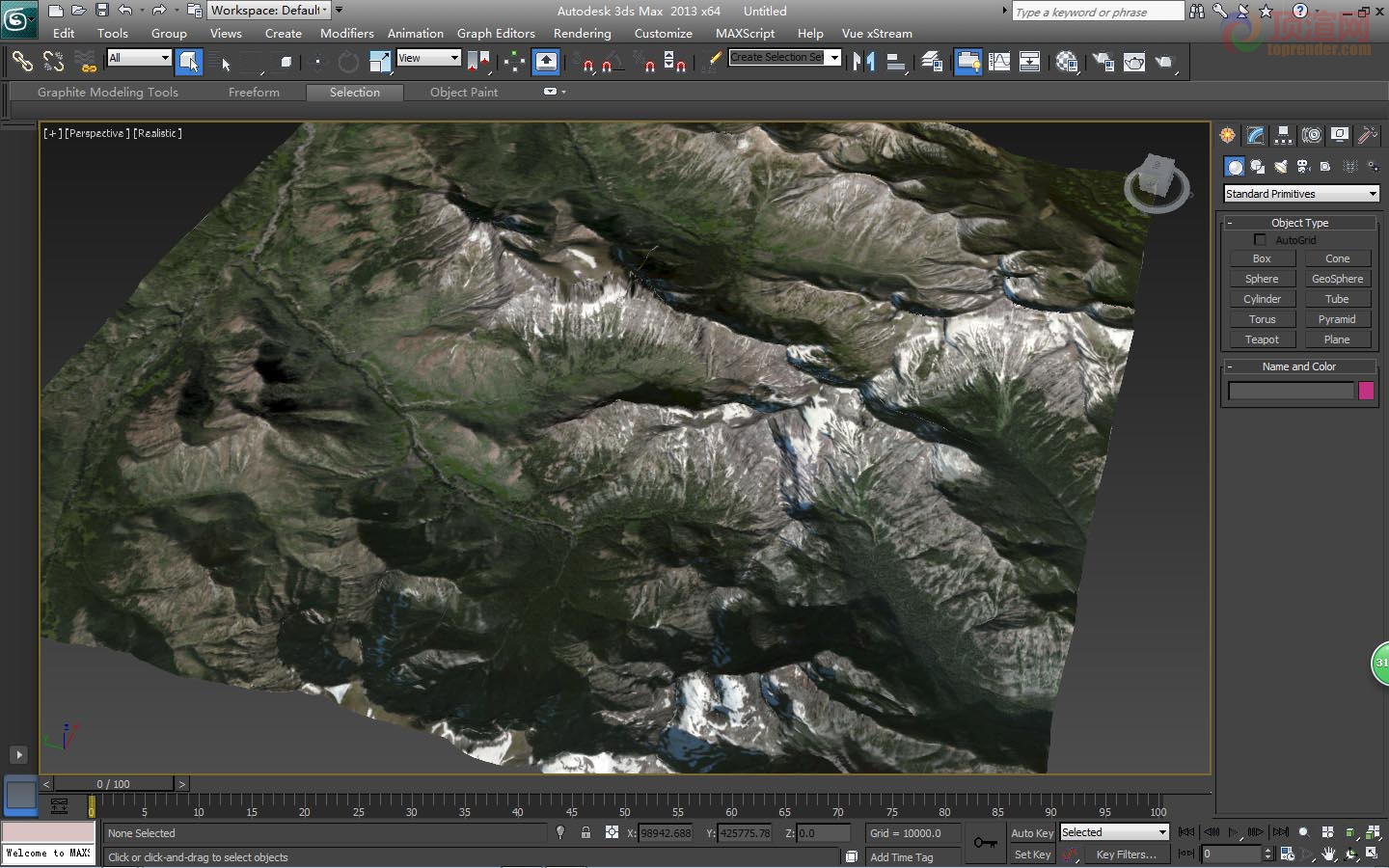Open the Render Setup dialog

[x=1103, y=62]
